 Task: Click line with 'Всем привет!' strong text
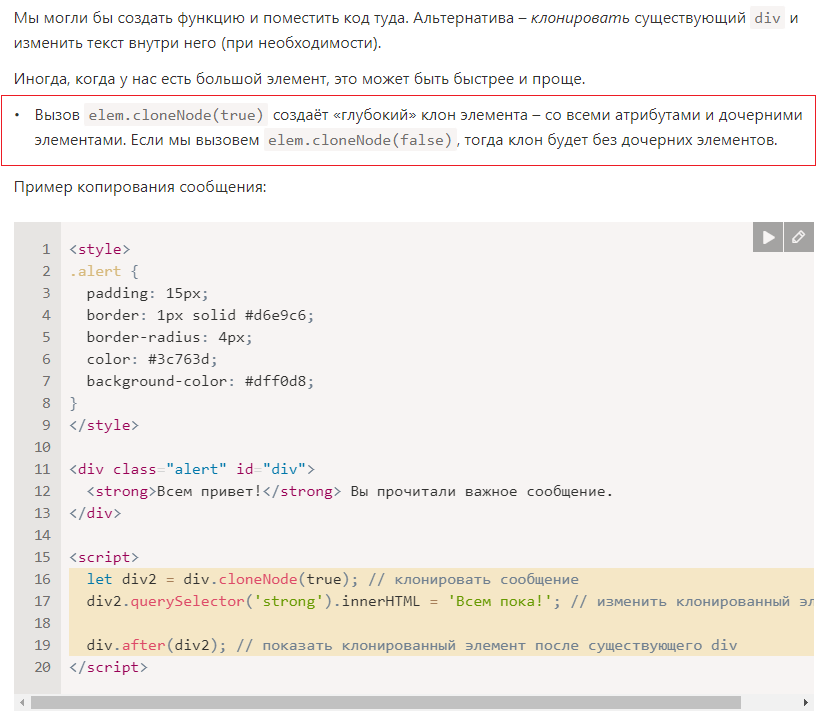coord(350,491)
